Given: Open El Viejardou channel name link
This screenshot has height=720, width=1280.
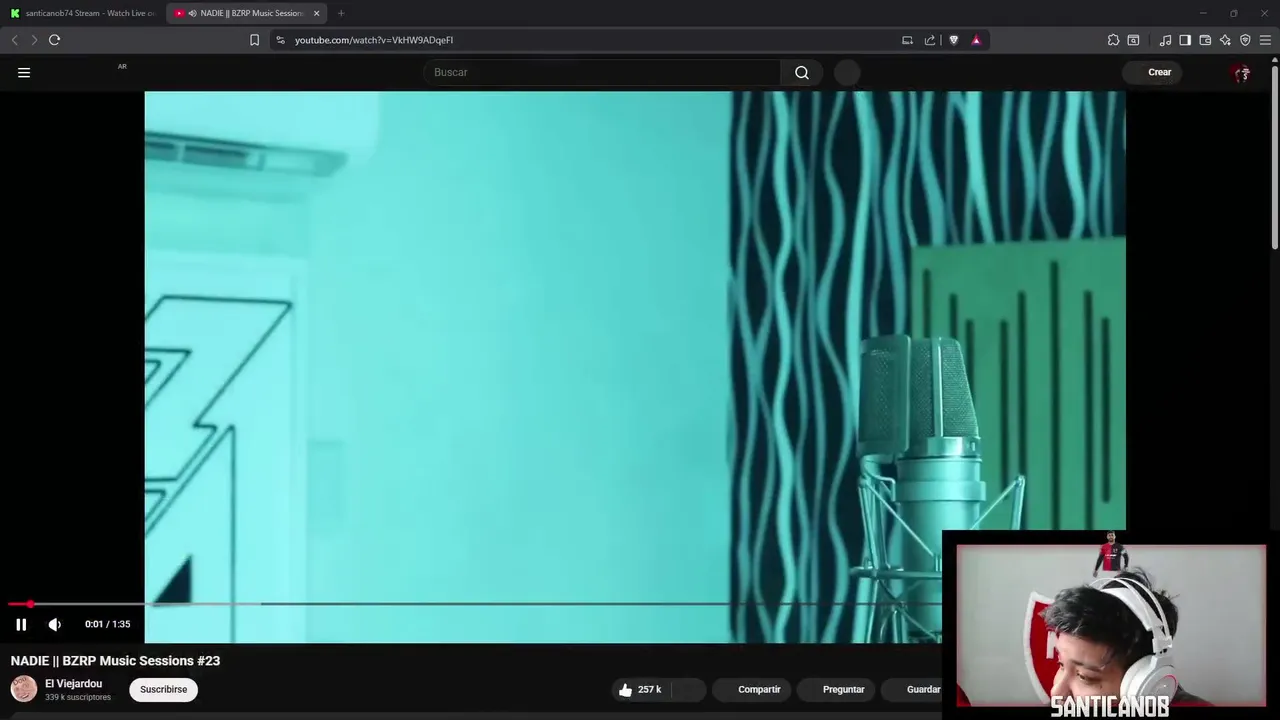Looking at the screenshot, I should click(73, 684).
